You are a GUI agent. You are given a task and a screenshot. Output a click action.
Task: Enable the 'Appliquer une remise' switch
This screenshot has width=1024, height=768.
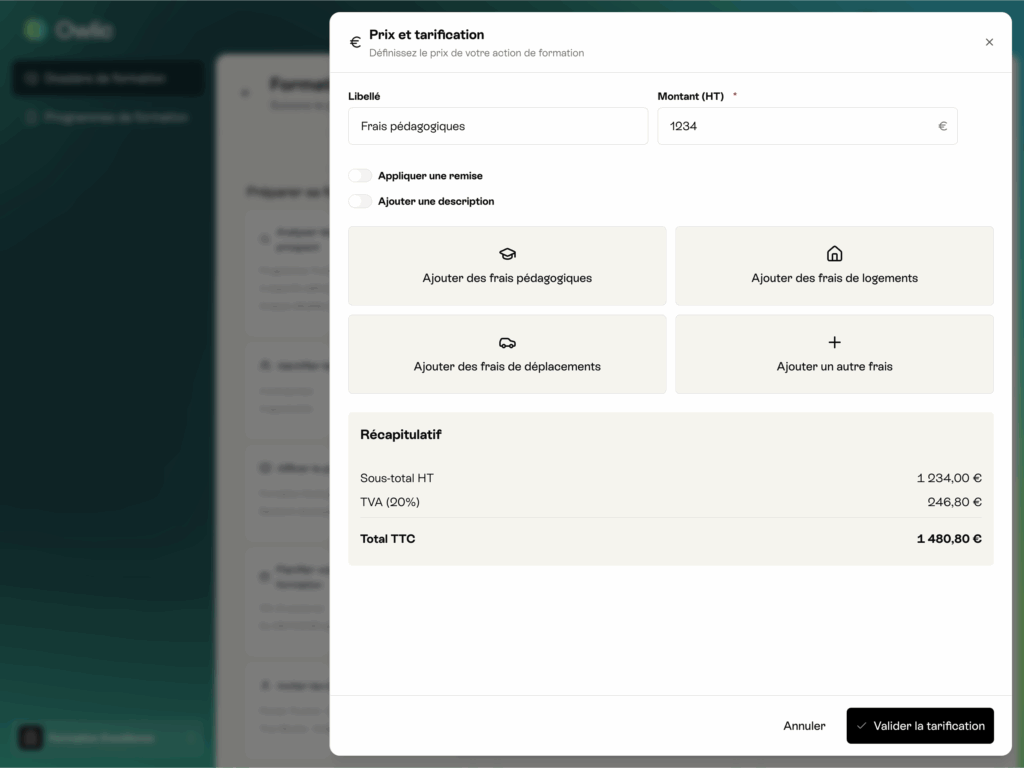tap(360, 176)
